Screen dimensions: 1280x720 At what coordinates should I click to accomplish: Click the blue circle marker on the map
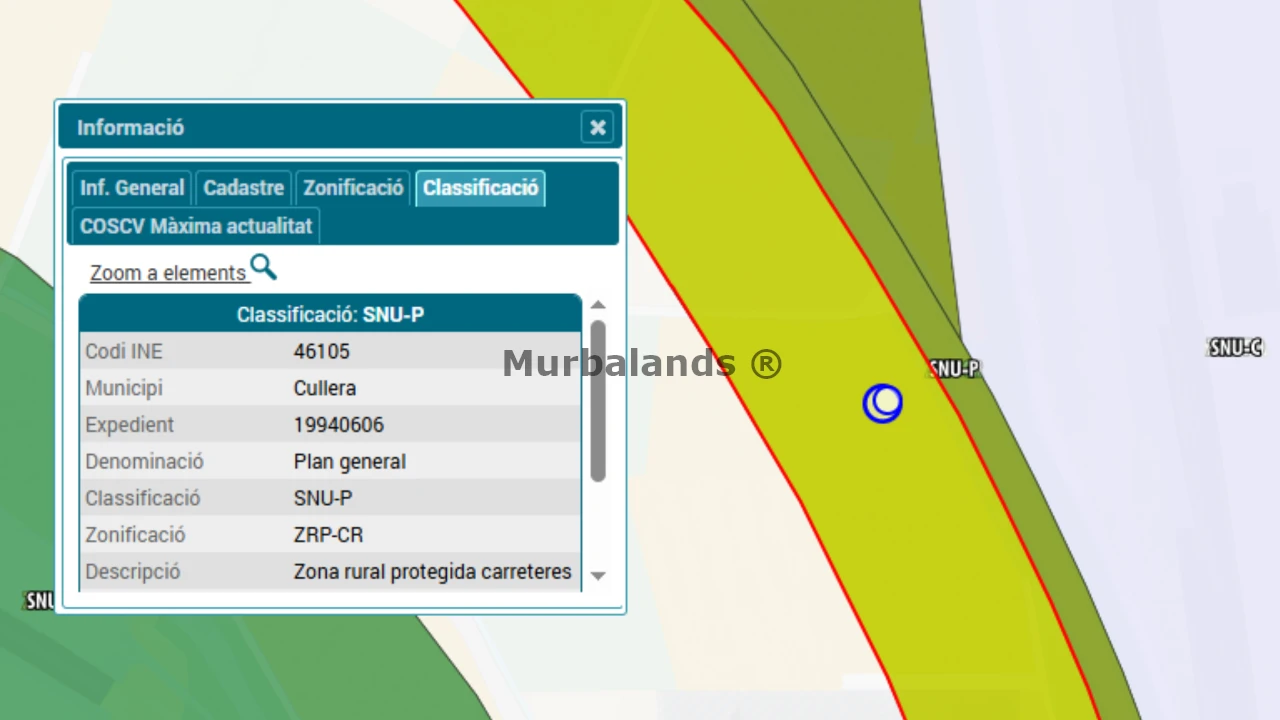coord(882,403)
